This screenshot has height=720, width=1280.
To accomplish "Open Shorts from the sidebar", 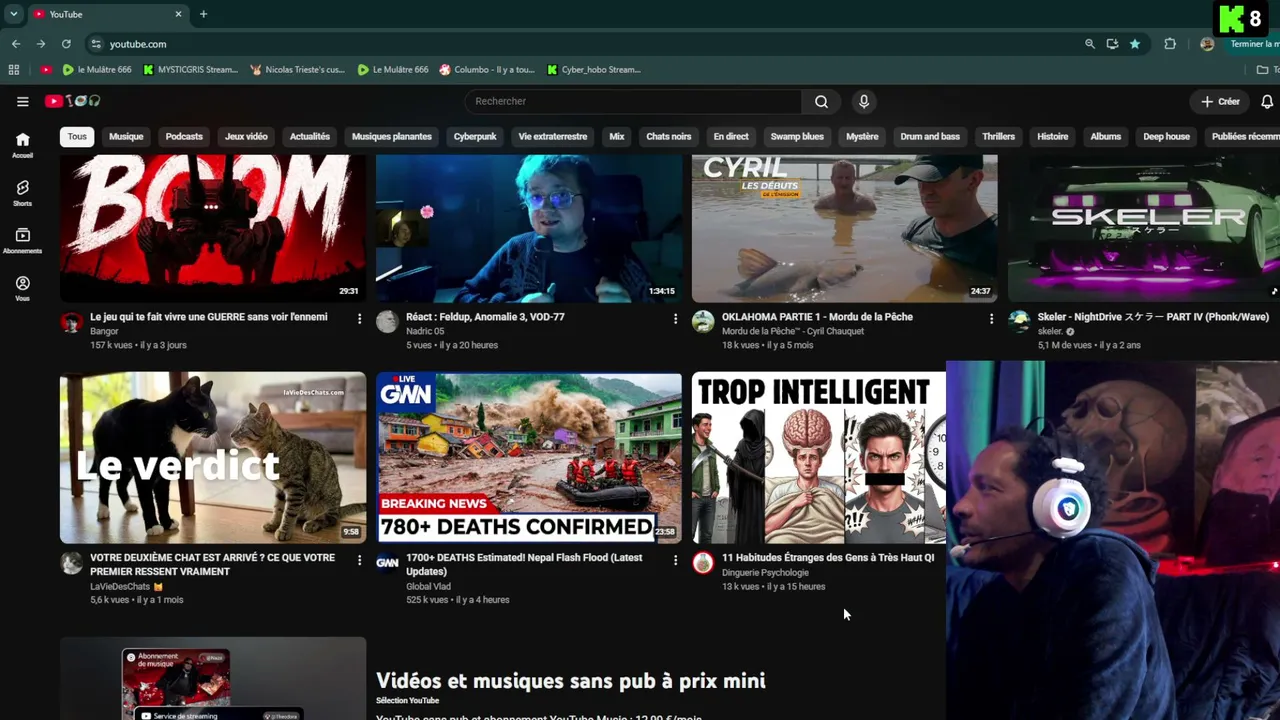I will click(x=22, y=193).
